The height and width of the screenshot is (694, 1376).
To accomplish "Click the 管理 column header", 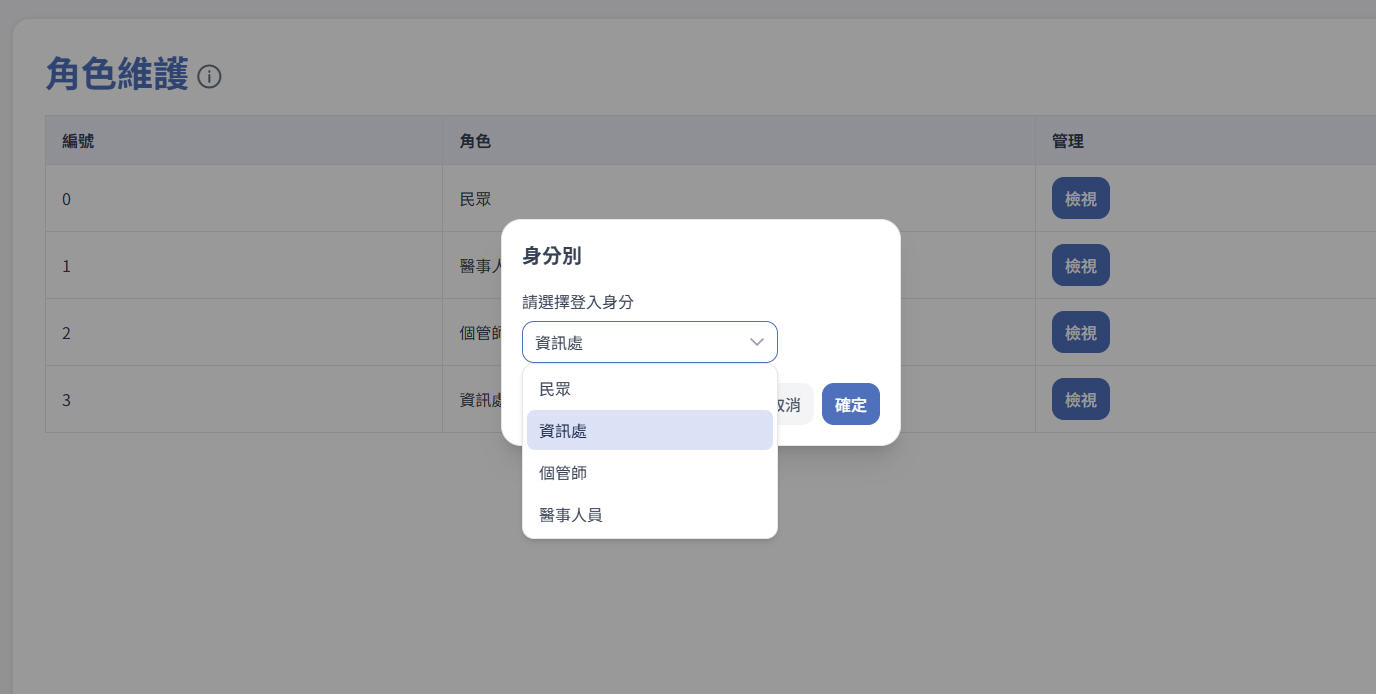I will point(1067,141).
